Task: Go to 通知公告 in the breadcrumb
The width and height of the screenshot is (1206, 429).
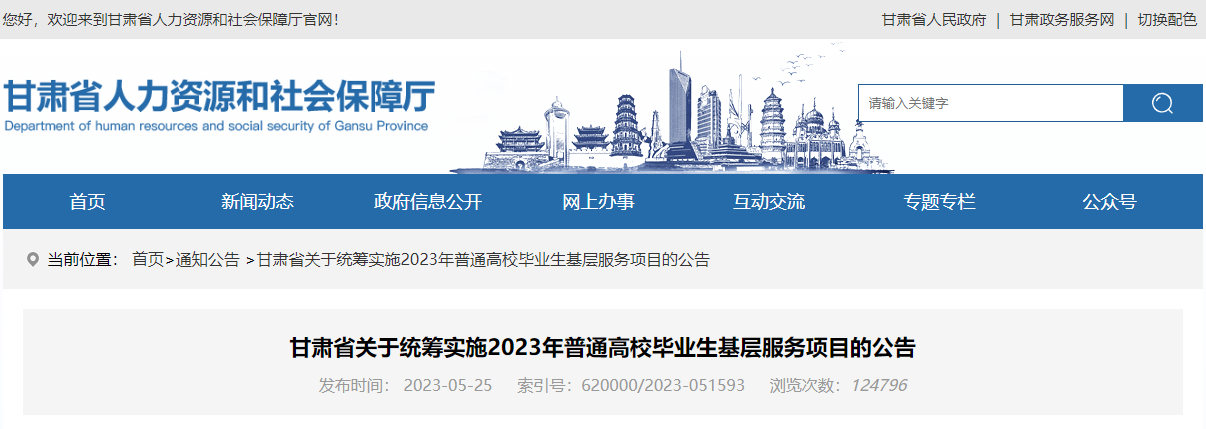Action: click(208, 260)
